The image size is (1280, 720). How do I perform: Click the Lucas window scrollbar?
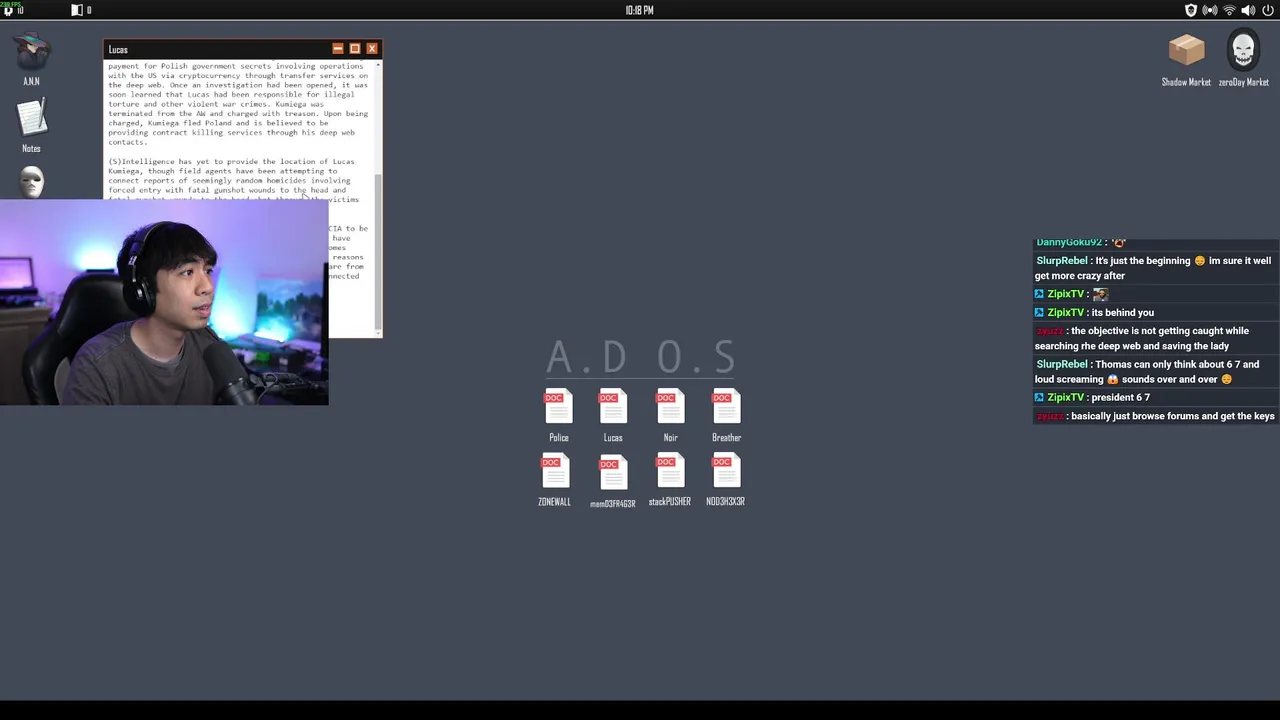point(378,250)
